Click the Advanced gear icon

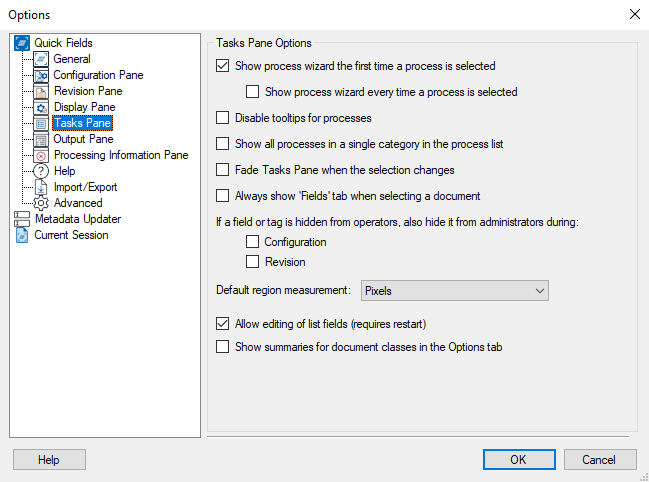point(41,203)
